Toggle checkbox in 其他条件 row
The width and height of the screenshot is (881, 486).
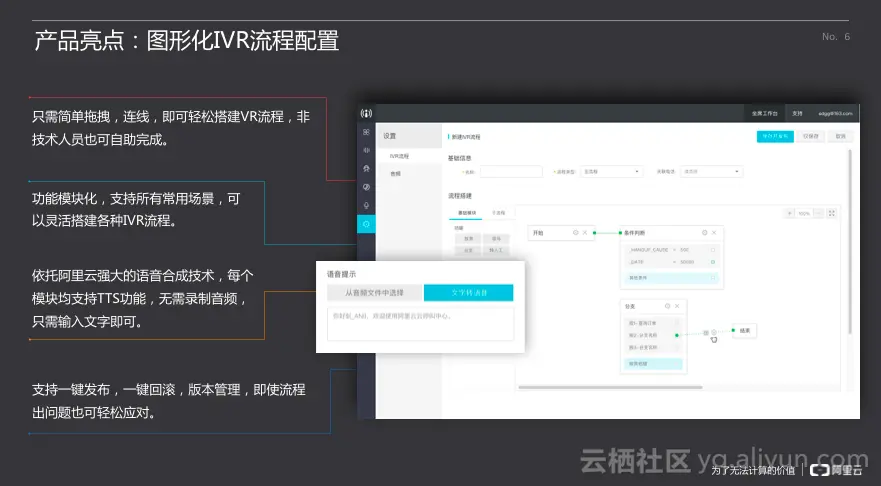pyautogui.click(x=713, y=278)
